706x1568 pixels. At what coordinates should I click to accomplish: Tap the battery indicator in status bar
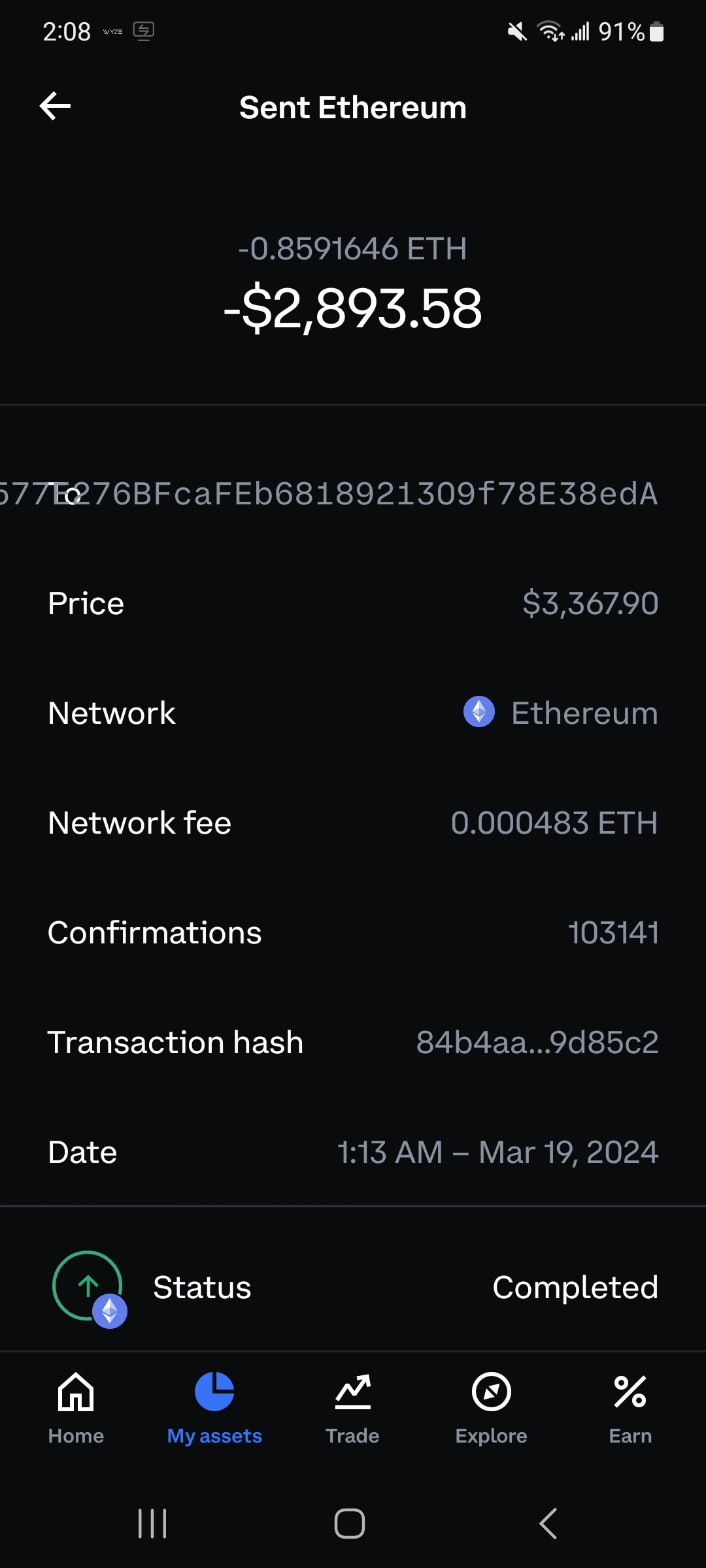click(x=656, y=31)
